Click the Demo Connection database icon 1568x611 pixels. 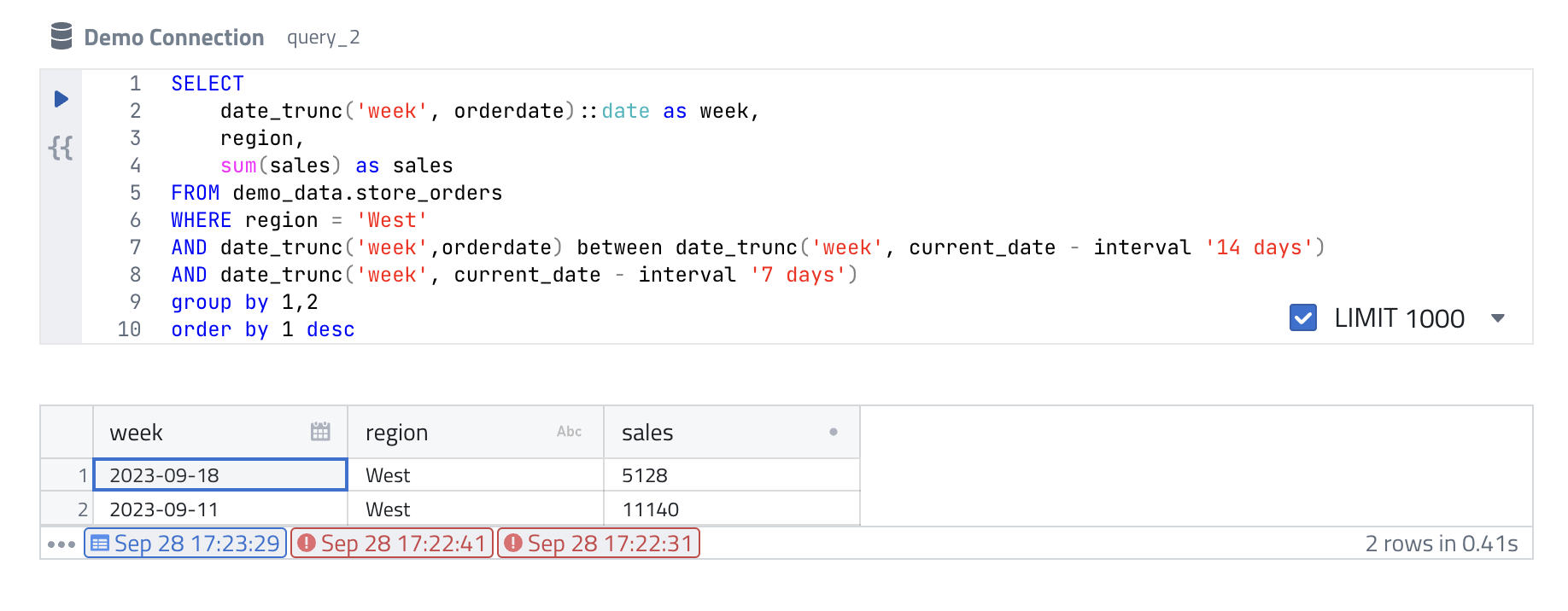(61, 37)
